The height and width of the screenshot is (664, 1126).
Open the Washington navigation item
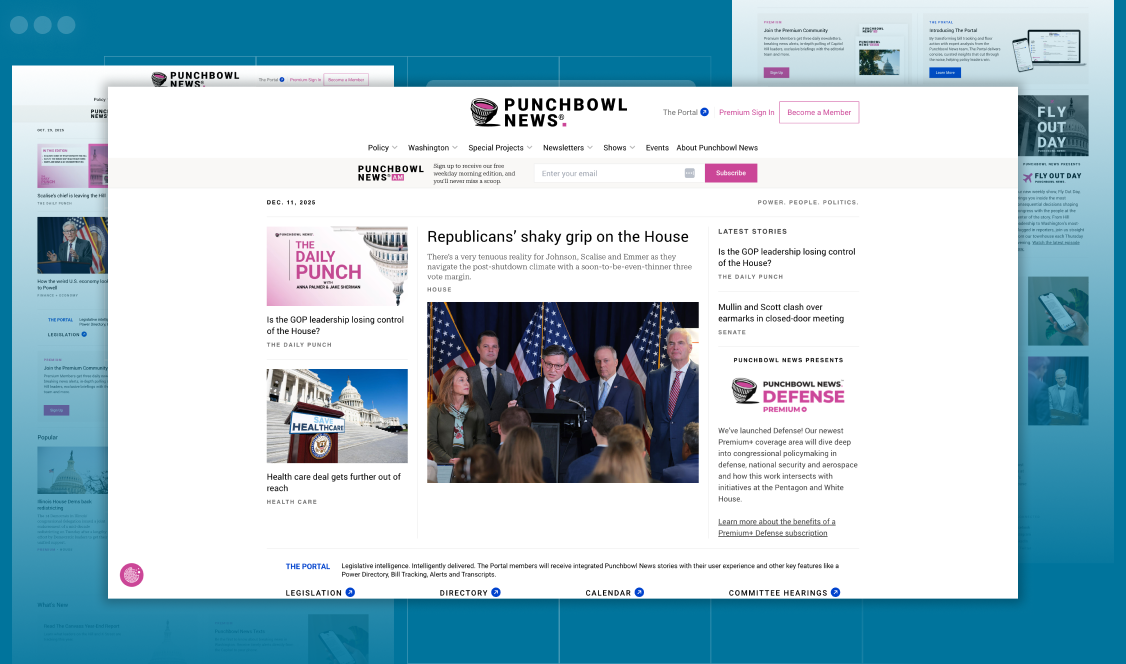[x=429, y=148]
